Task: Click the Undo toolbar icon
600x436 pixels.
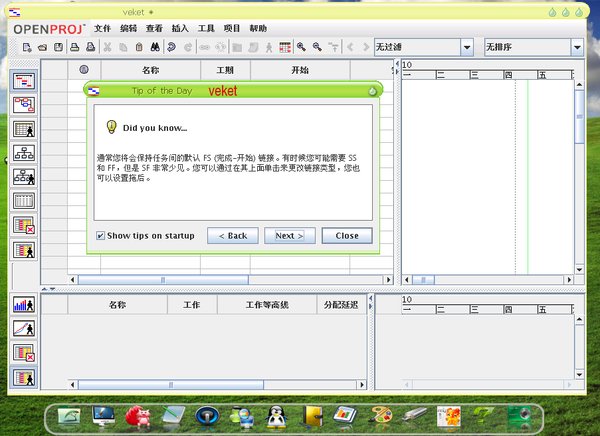Action: (171, 47)
